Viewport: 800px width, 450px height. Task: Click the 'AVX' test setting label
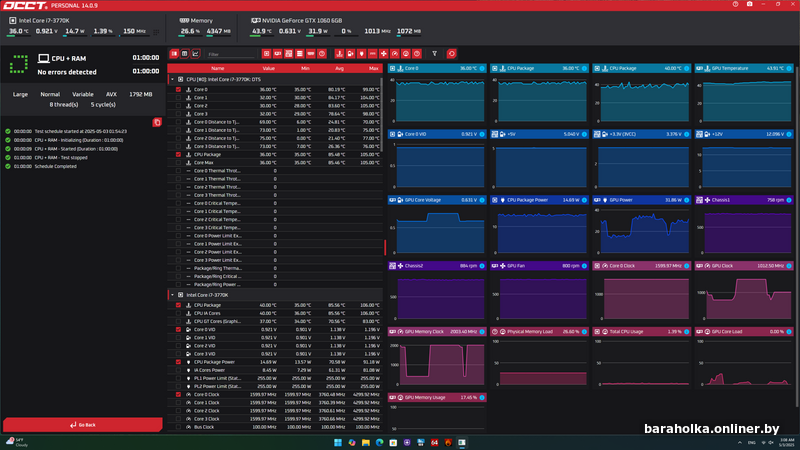(x=111, y=94)
